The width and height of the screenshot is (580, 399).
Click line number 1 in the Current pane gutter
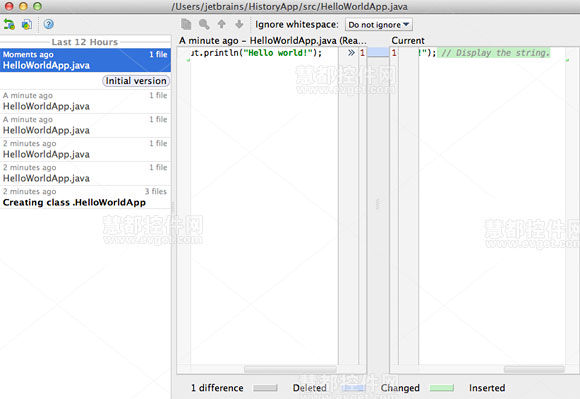point(394,53)
